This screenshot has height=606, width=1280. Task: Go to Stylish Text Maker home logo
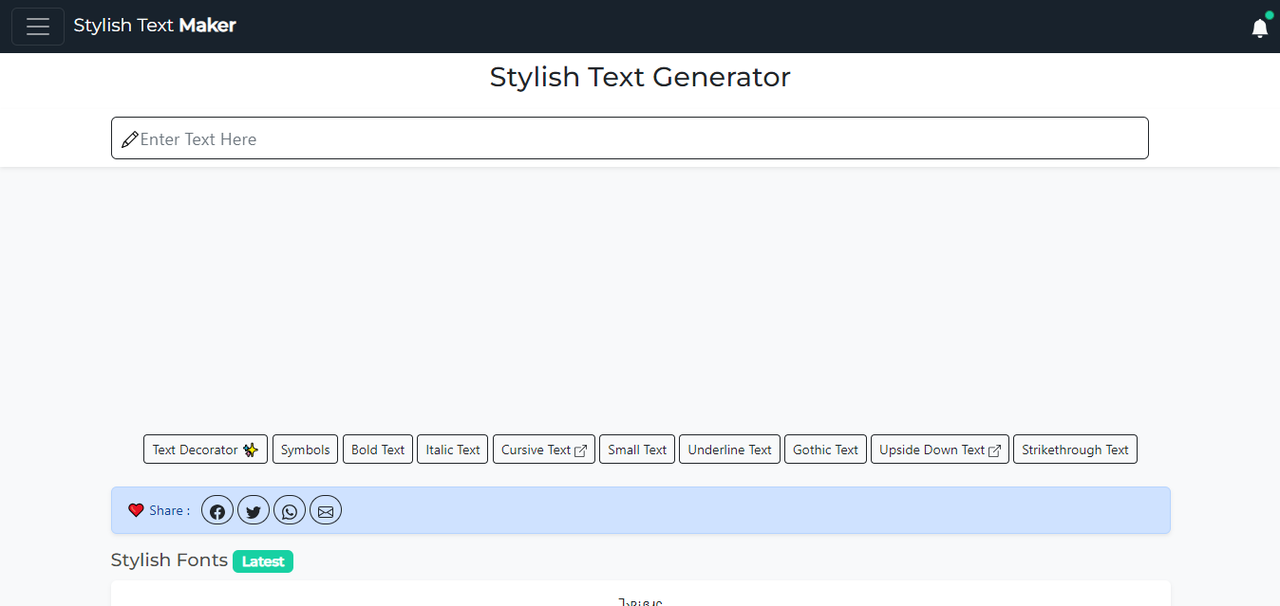click(x=155, y=26)
